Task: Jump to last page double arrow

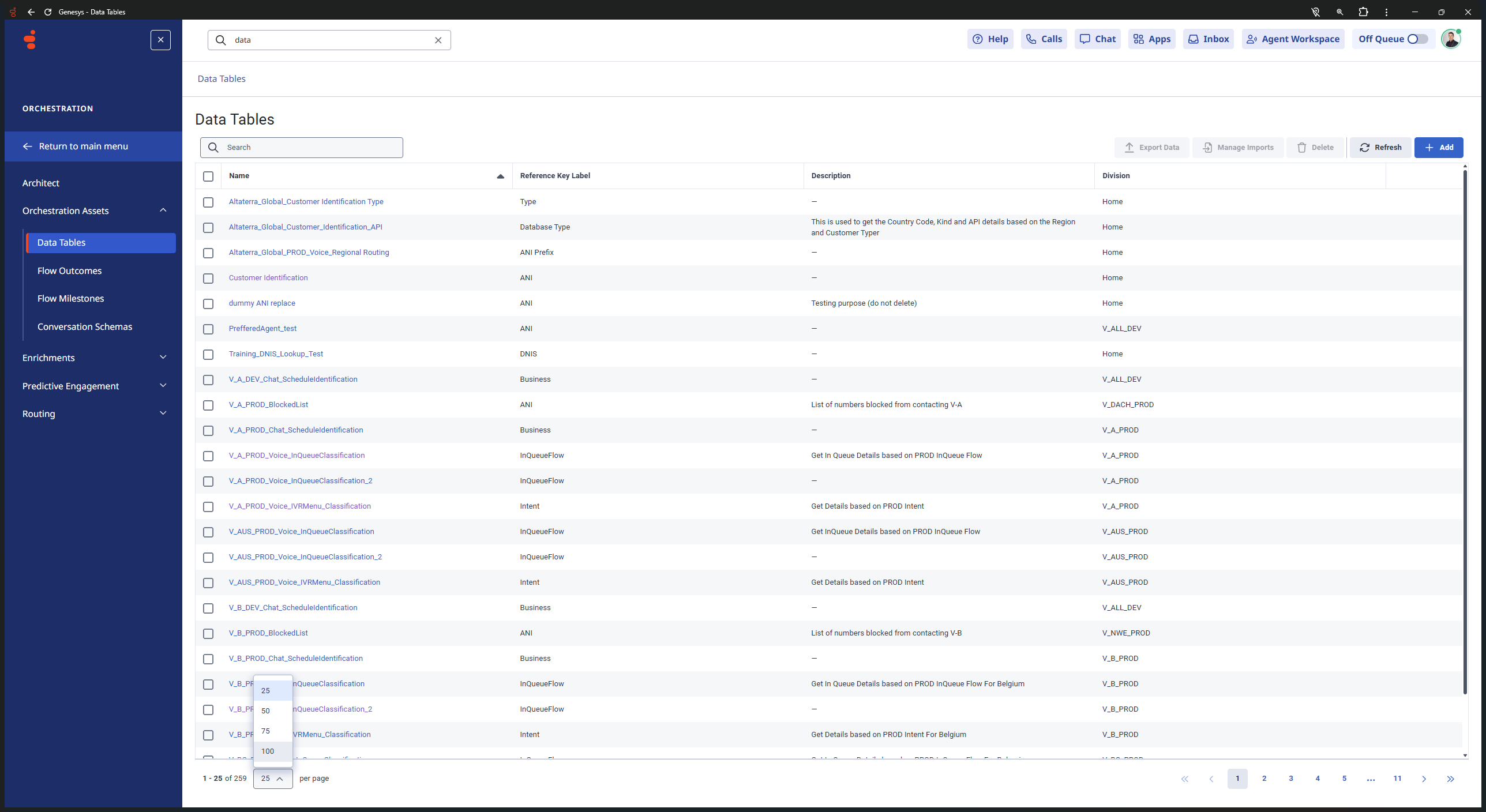Action: point(1450,779)
